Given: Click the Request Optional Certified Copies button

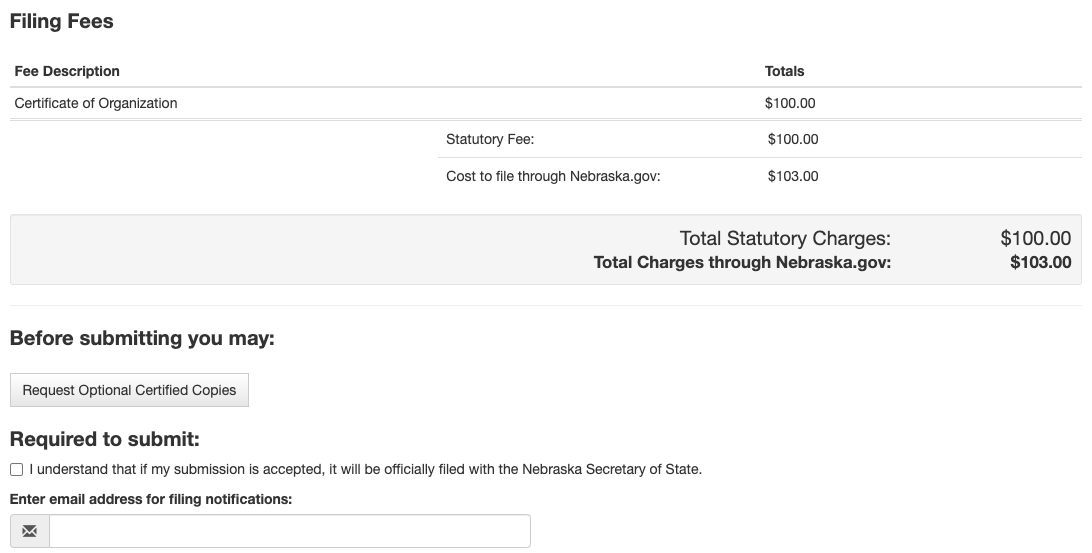Looking at the screenshot, I should (x=129, y=390).
